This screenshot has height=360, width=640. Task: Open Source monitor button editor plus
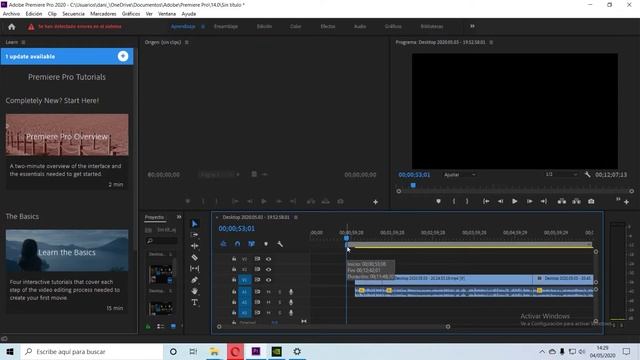coord(376,202)
